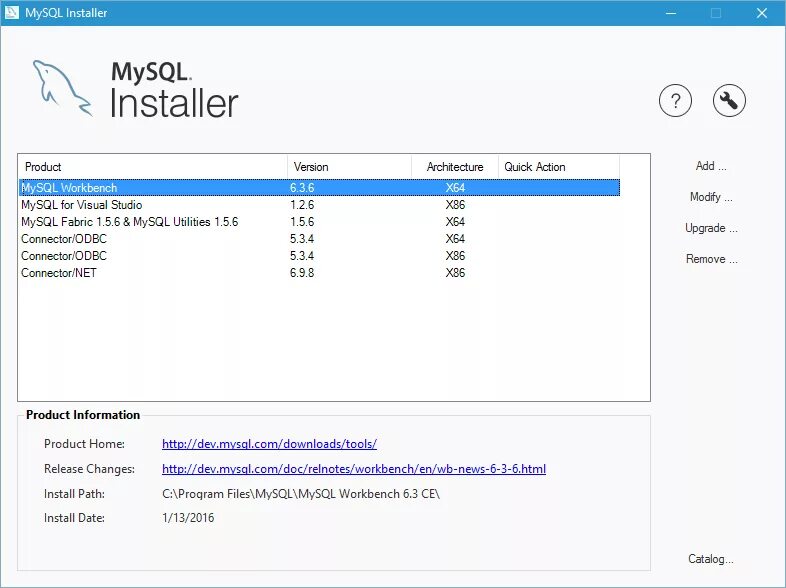Screen dimensions: 786x588
Task: Select the Connector/ODBC X86 row's product name
Action: [x=64, y=256]
